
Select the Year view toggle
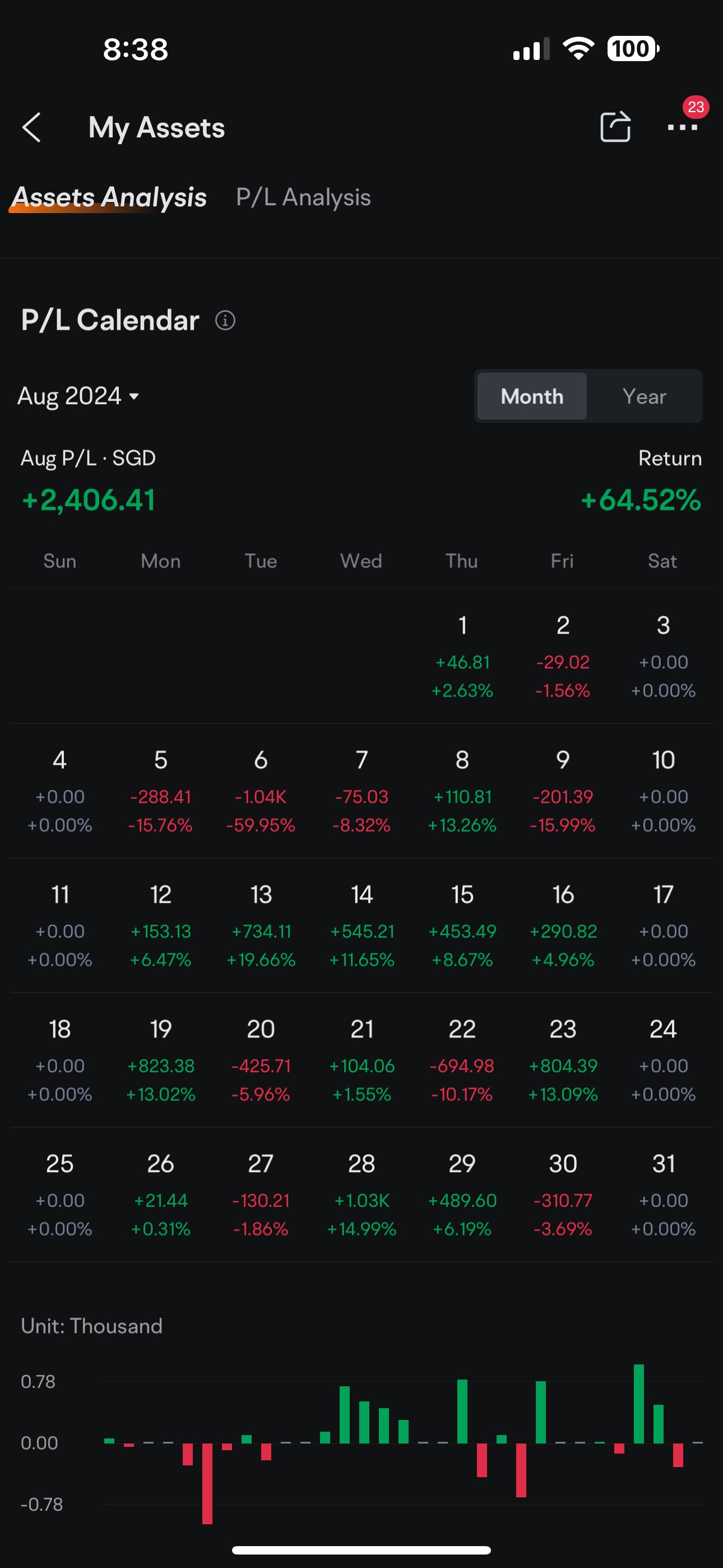644,396
